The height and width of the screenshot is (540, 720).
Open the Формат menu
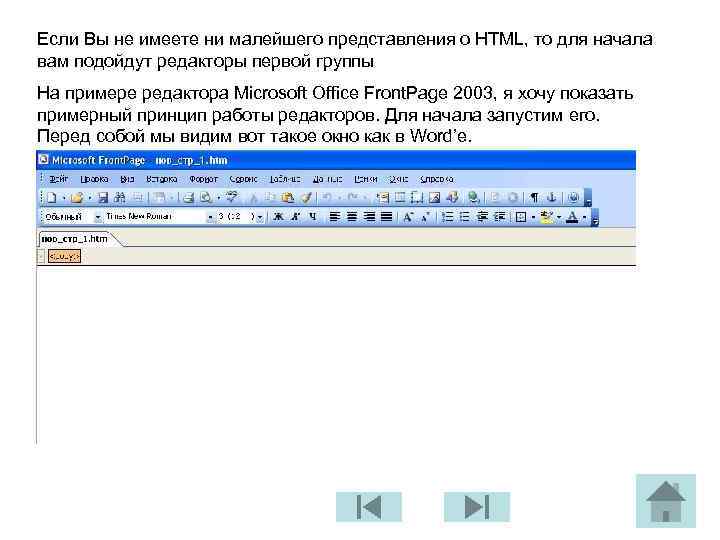click(x=203, y=179)
